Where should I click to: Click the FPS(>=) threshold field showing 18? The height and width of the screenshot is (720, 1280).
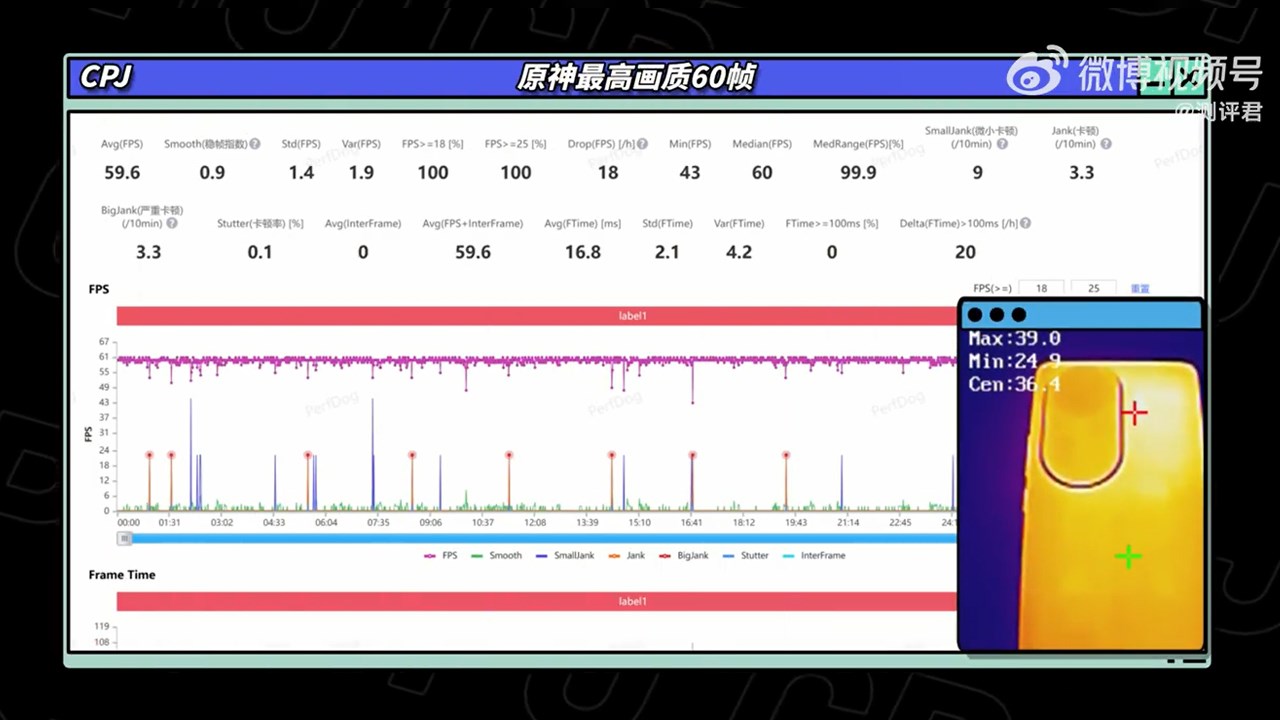click(x=1041, y=288)
